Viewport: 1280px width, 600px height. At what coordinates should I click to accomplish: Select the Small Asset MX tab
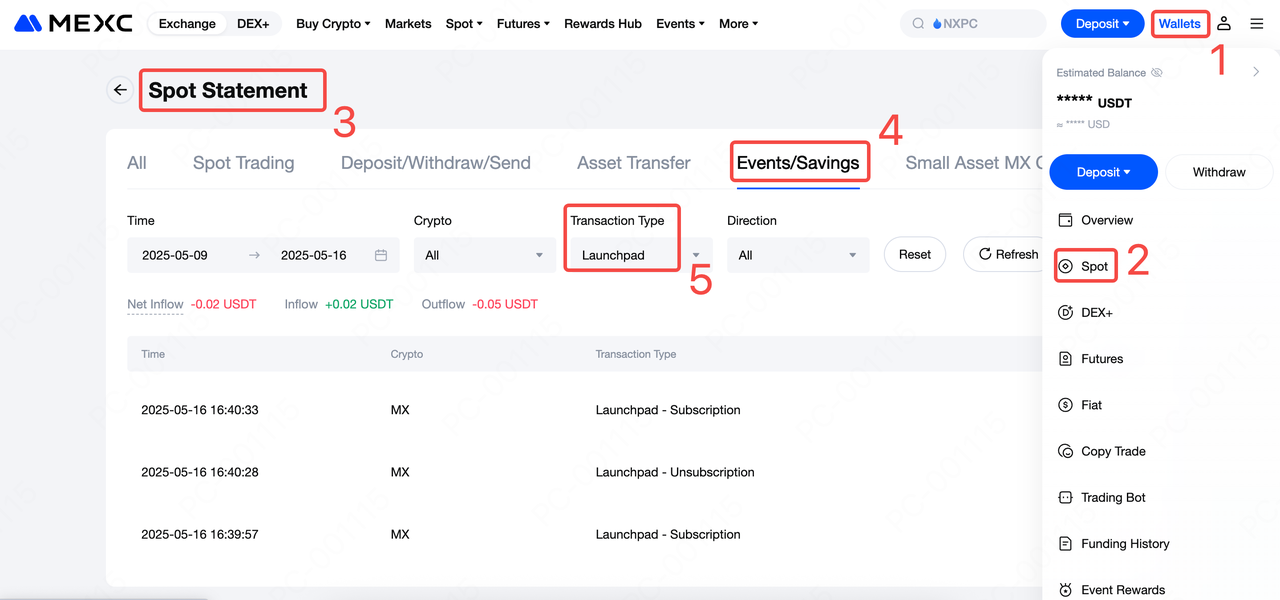click(974, 163)
